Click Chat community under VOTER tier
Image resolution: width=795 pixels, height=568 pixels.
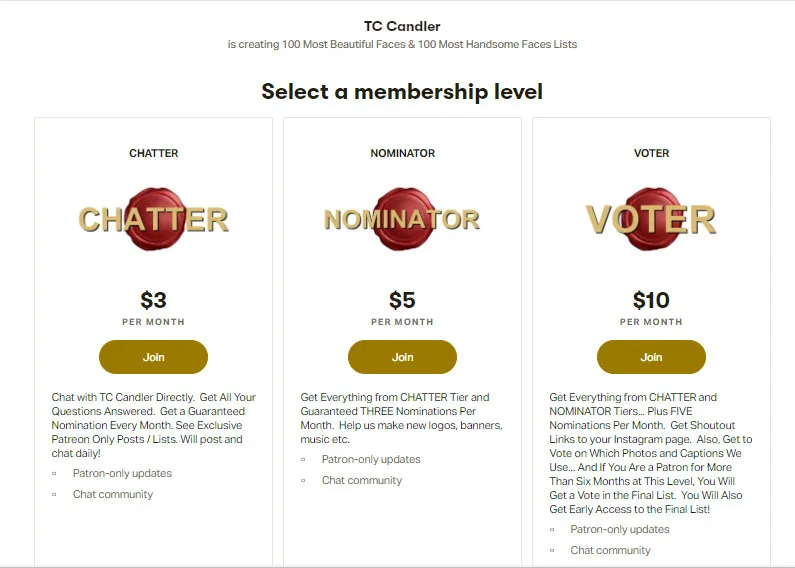(611, 550)
